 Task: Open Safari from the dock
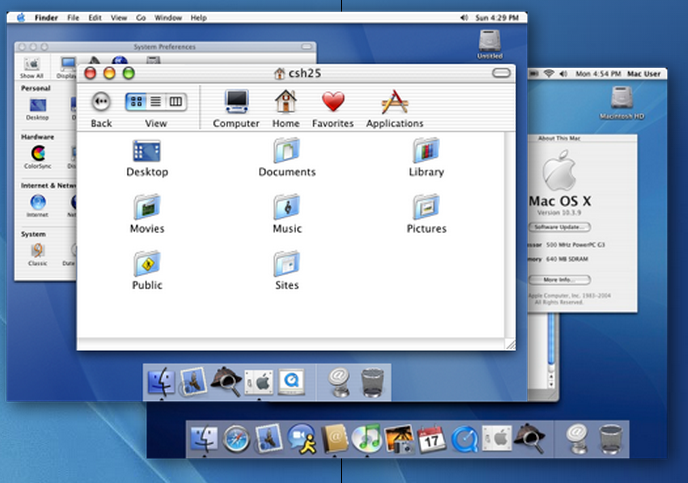pos(236,439)
